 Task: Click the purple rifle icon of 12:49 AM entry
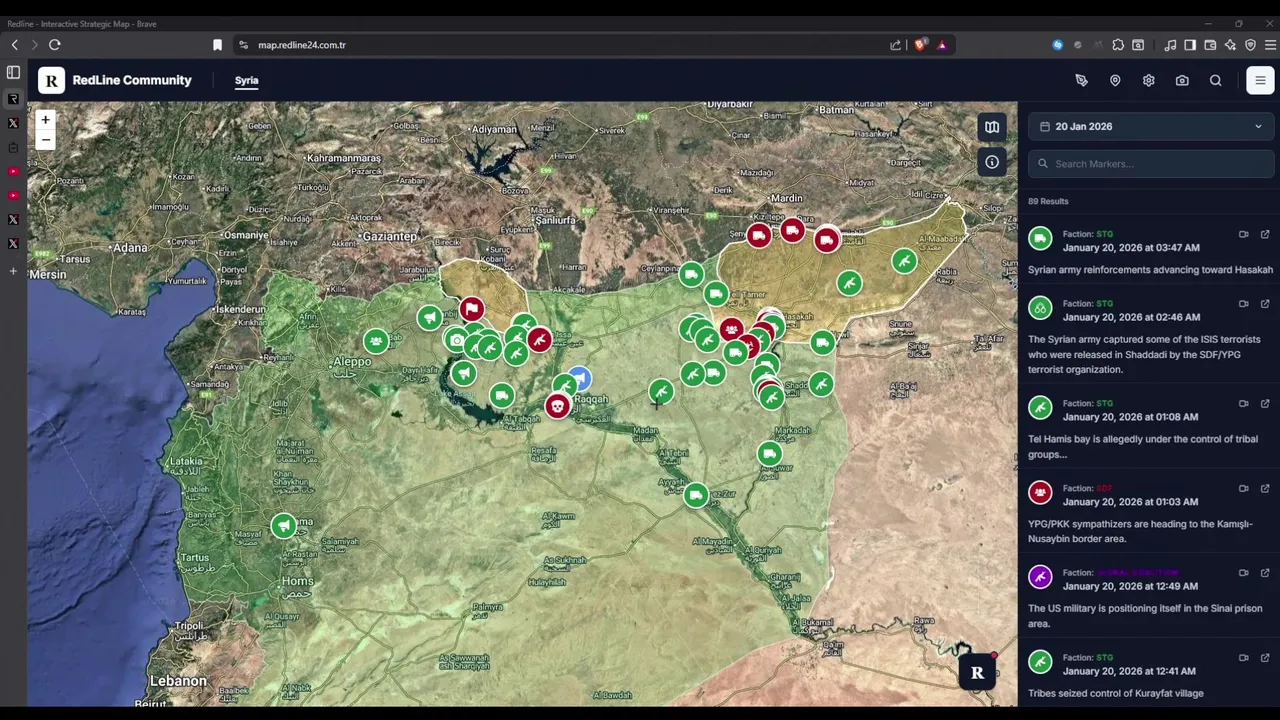[x=1040, y=577]
